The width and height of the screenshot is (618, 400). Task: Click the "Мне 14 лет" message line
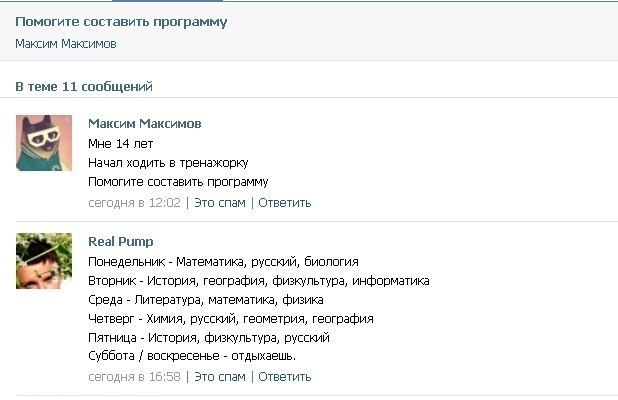click(x=120, y=143)
